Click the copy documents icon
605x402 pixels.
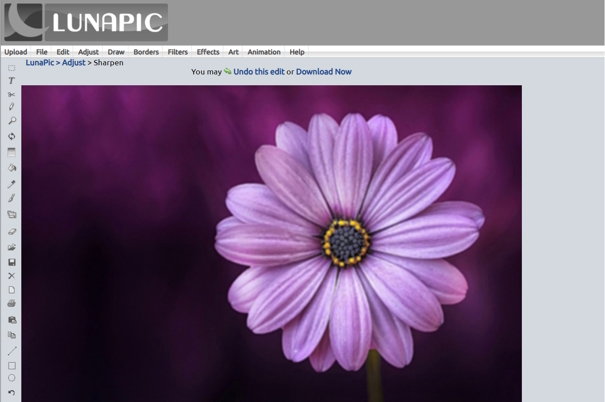pos(12,335)
